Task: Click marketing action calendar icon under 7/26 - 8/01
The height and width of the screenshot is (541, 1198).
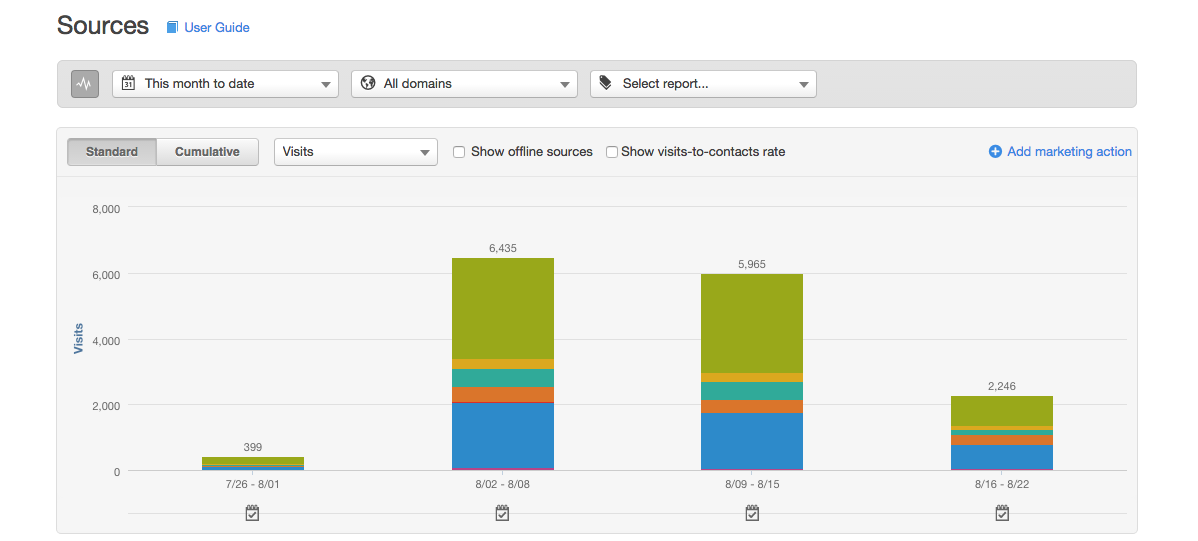Action: click(x=252, y=513)
